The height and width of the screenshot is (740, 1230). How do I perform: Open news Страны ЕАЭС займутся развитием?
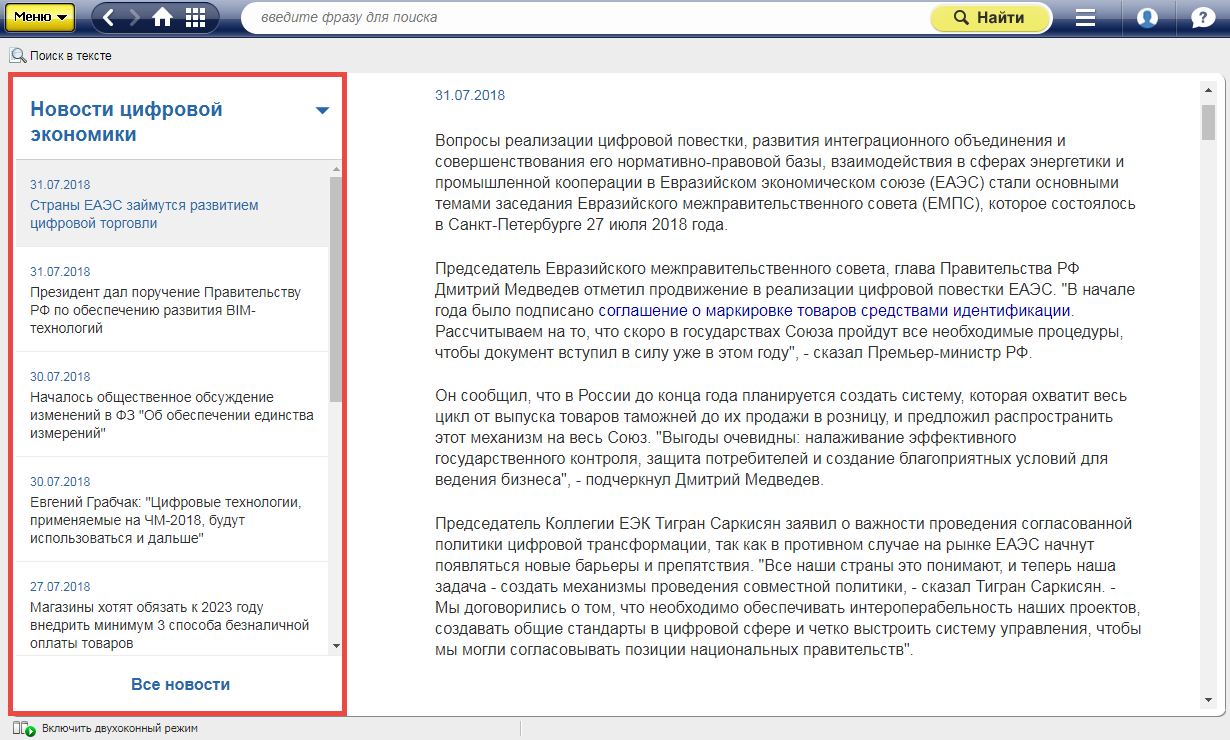point(144,214)
